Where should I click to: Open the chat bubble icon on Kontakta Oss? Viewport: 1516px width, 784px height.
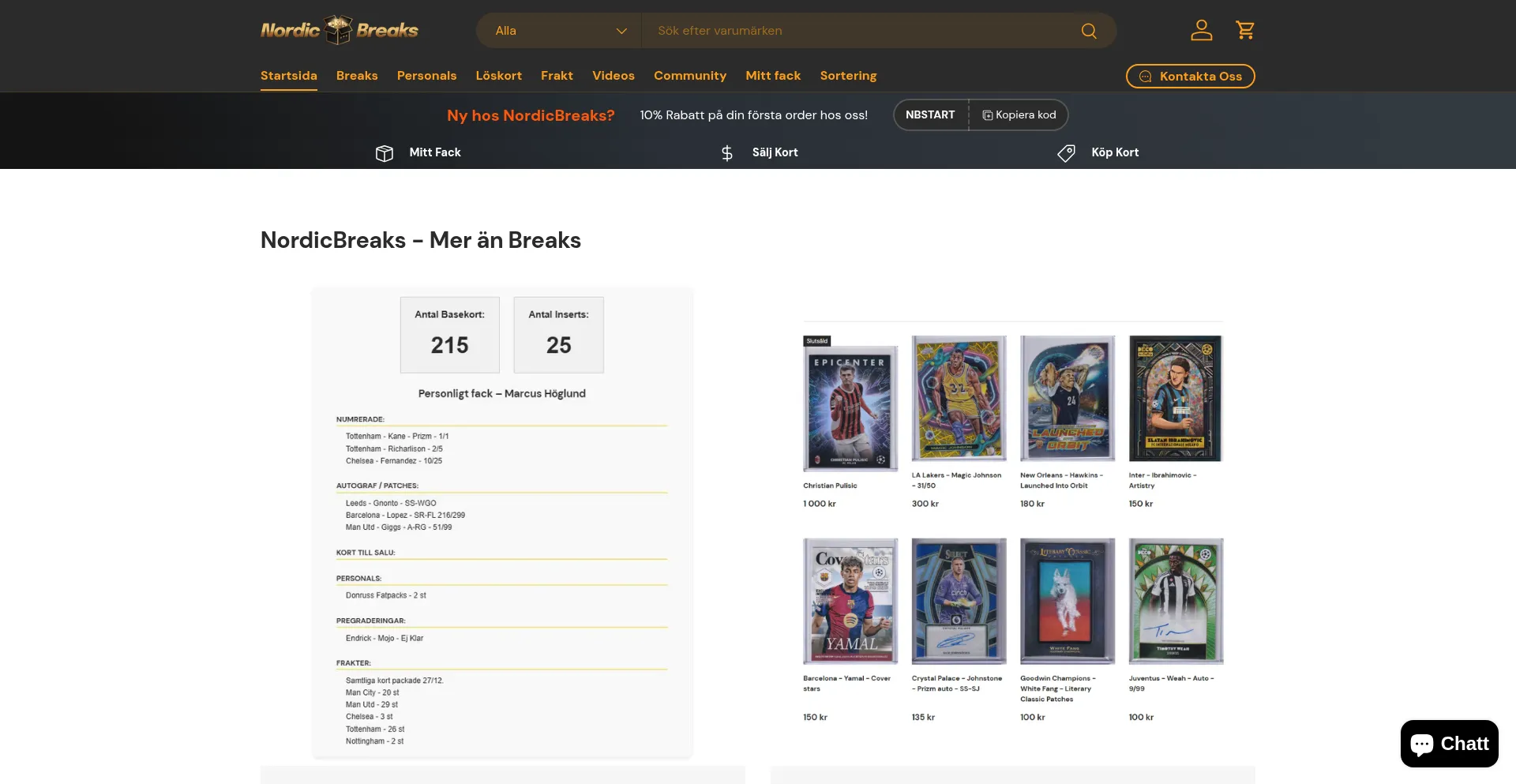tap(1145, 76)
